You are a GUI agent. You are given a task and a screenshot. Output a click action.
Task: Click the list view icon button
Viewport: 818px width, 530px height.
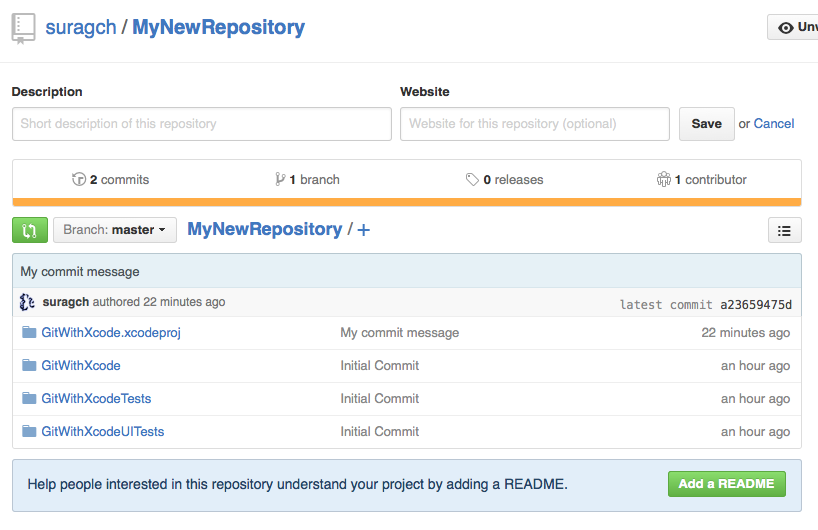(x=784, y=230)
